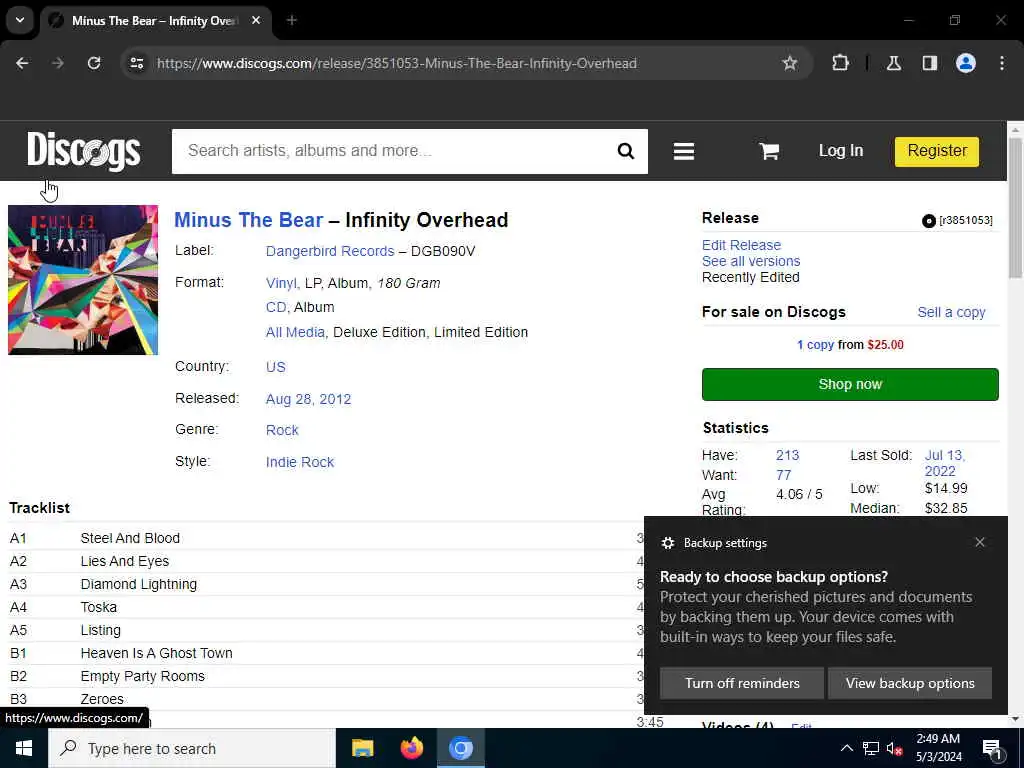This screenshot has width=1024, height=768.
Task: Open the Dangerbird Records label link
Action: point(330,251)
